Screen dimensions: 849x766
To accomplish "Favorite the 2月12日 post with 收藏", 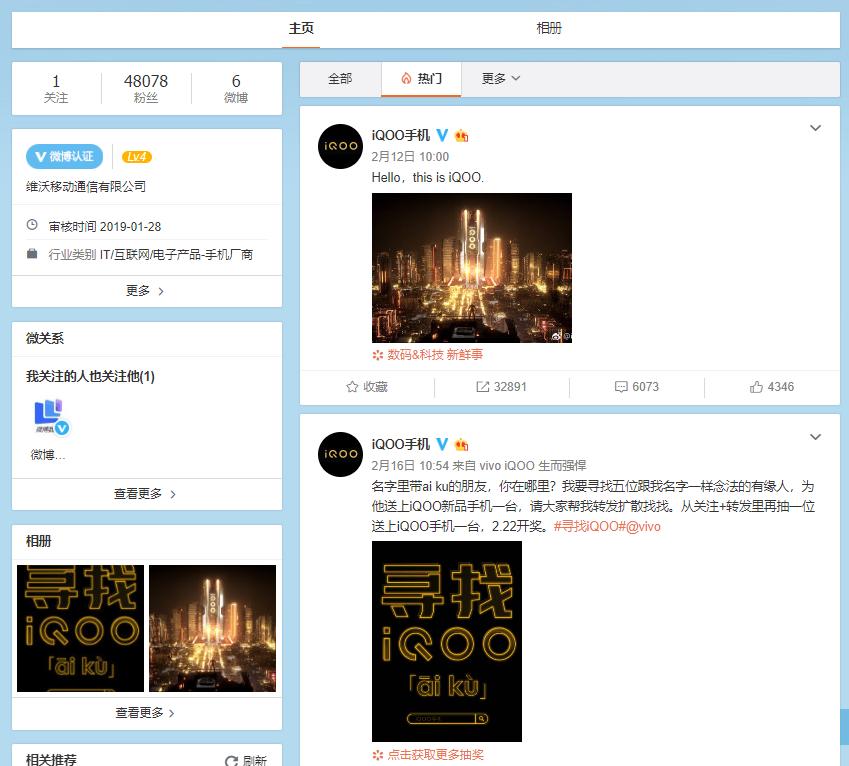I will click(367, 387).
